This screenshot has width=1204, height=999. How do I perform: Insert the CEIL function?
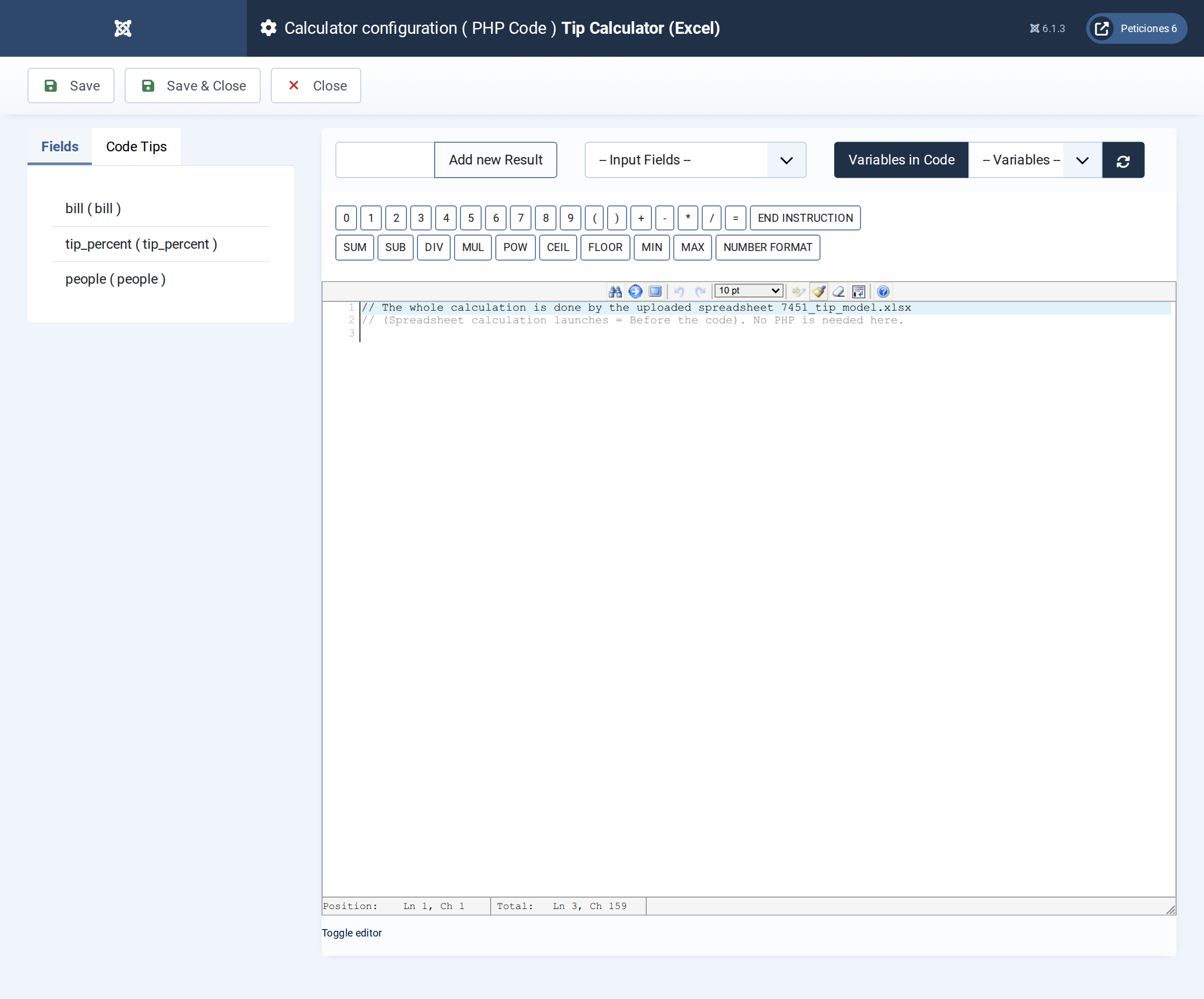558,247
